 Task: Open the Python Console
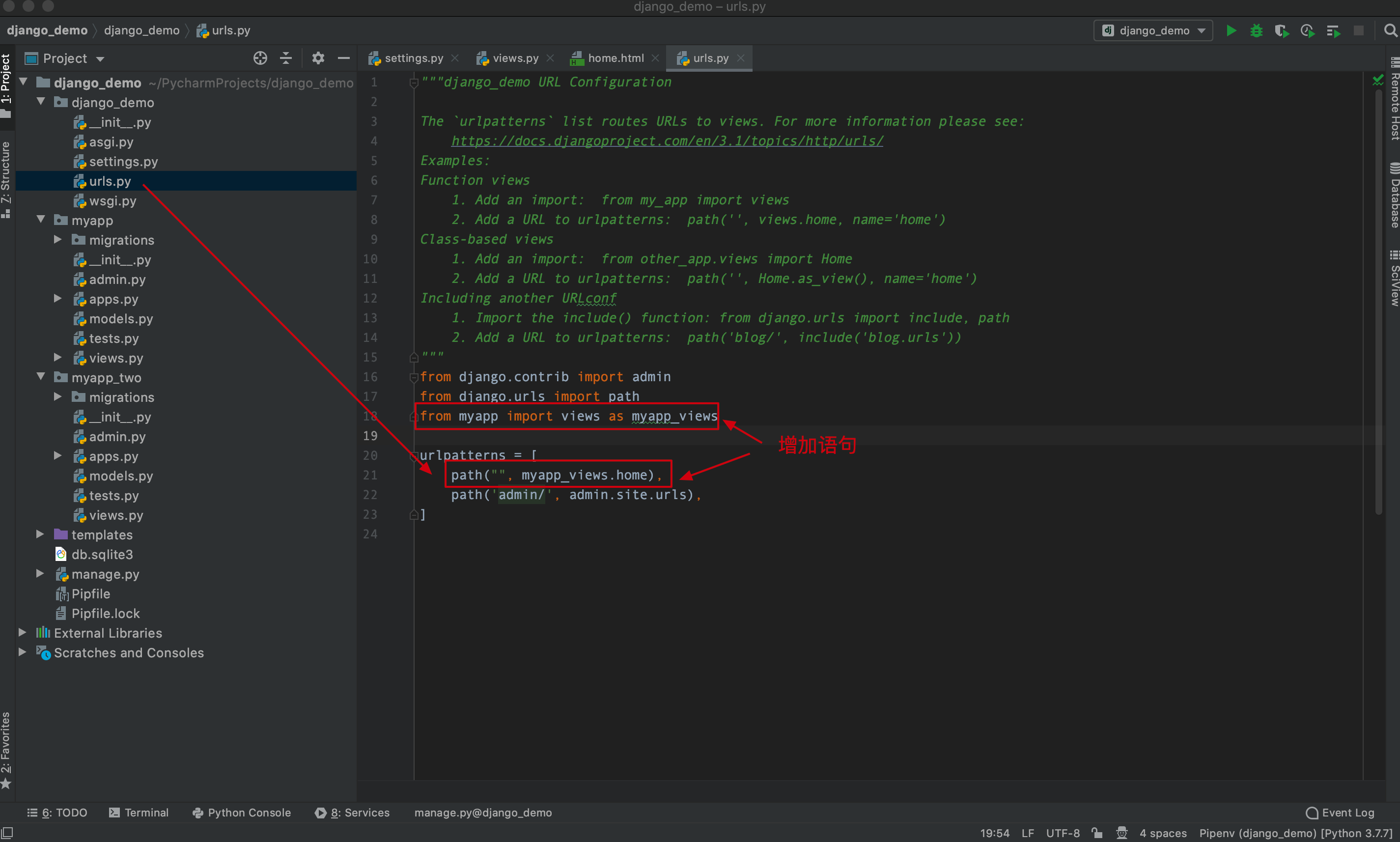point(242,813)
